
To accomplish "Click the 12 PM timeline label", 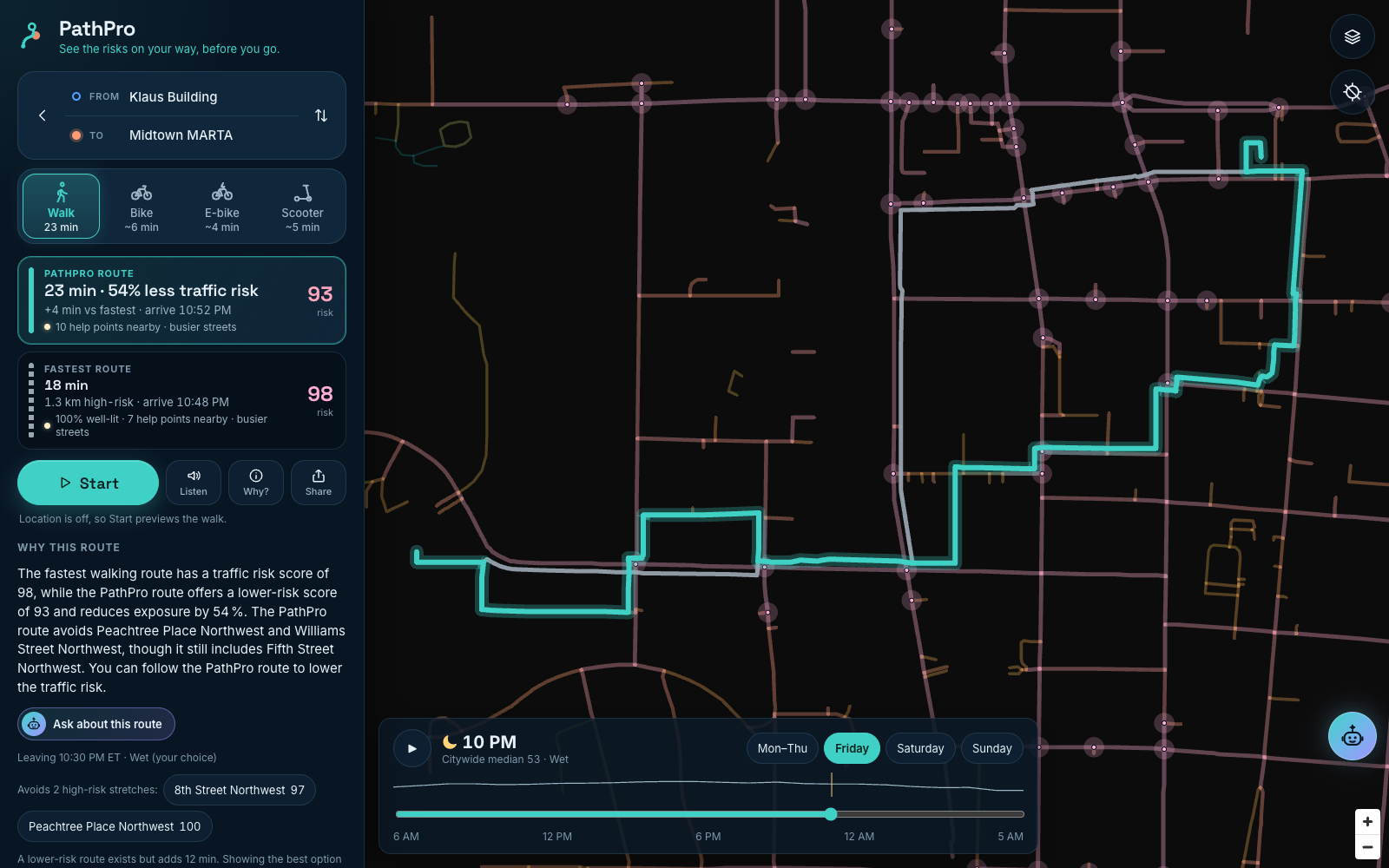I will 557,837.
